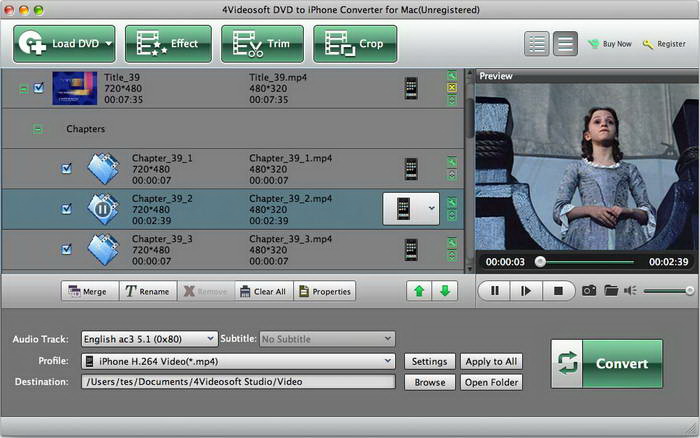Open the Subtitle dropdown

tap(327, 339)
